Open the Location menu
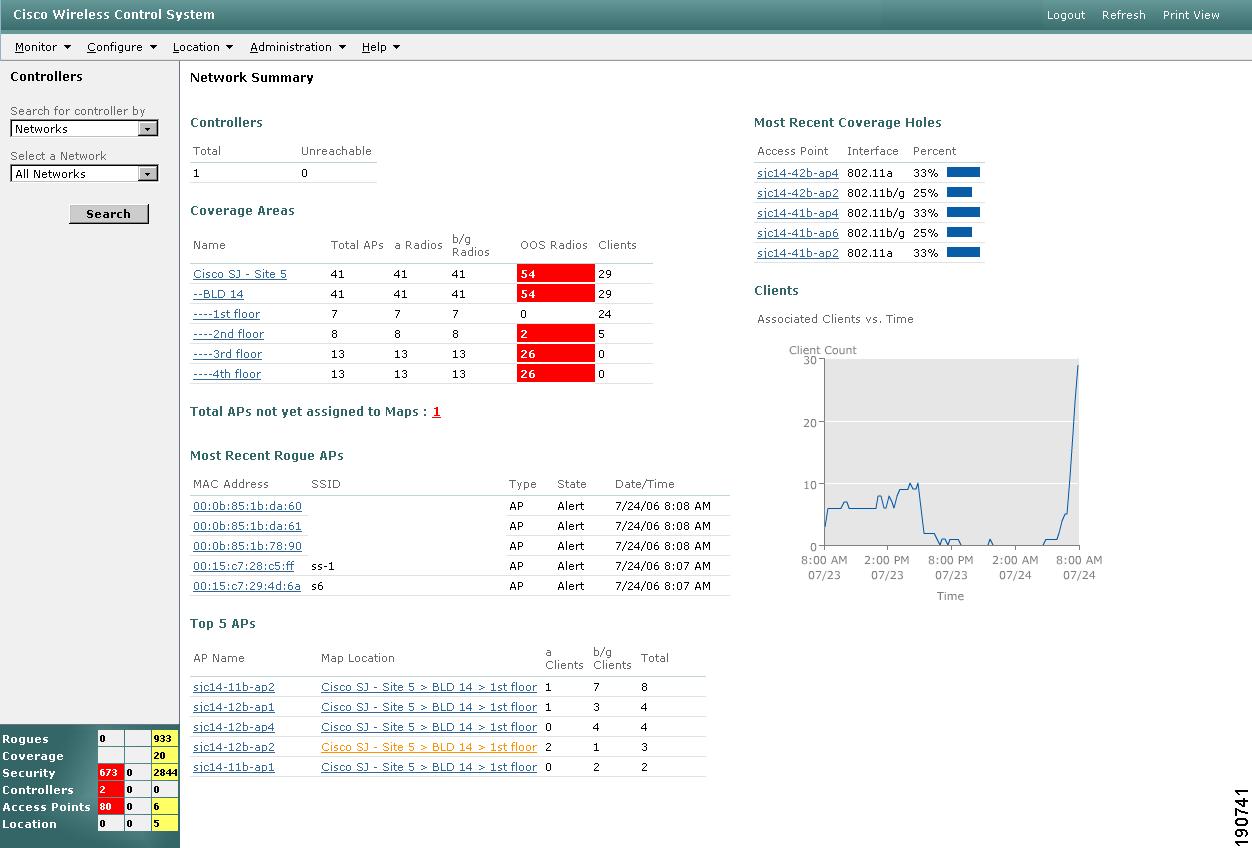This screenshot has width=1252, height=848. [x=203, y=47]
